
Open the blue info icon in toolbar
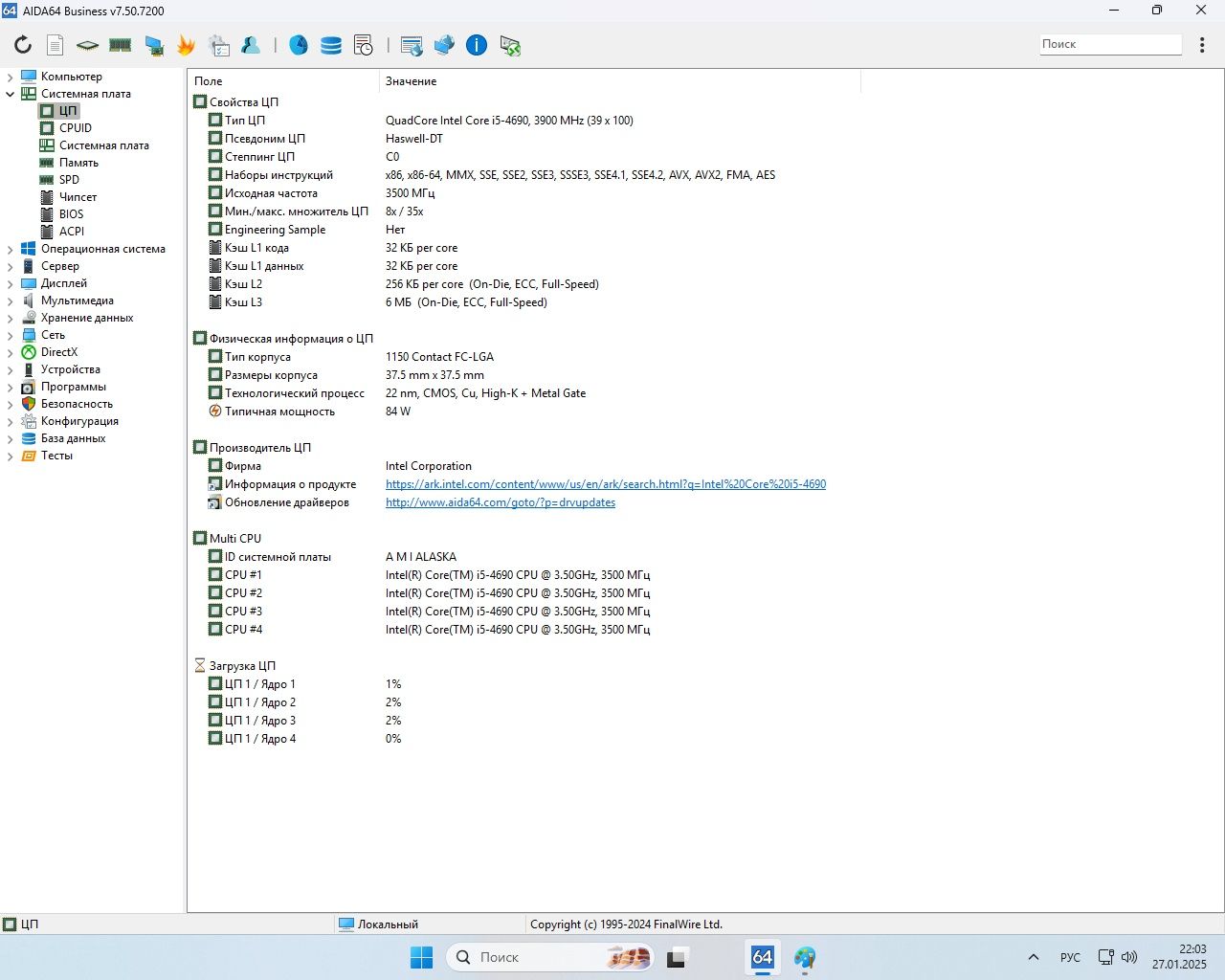(x=477, y=45)
